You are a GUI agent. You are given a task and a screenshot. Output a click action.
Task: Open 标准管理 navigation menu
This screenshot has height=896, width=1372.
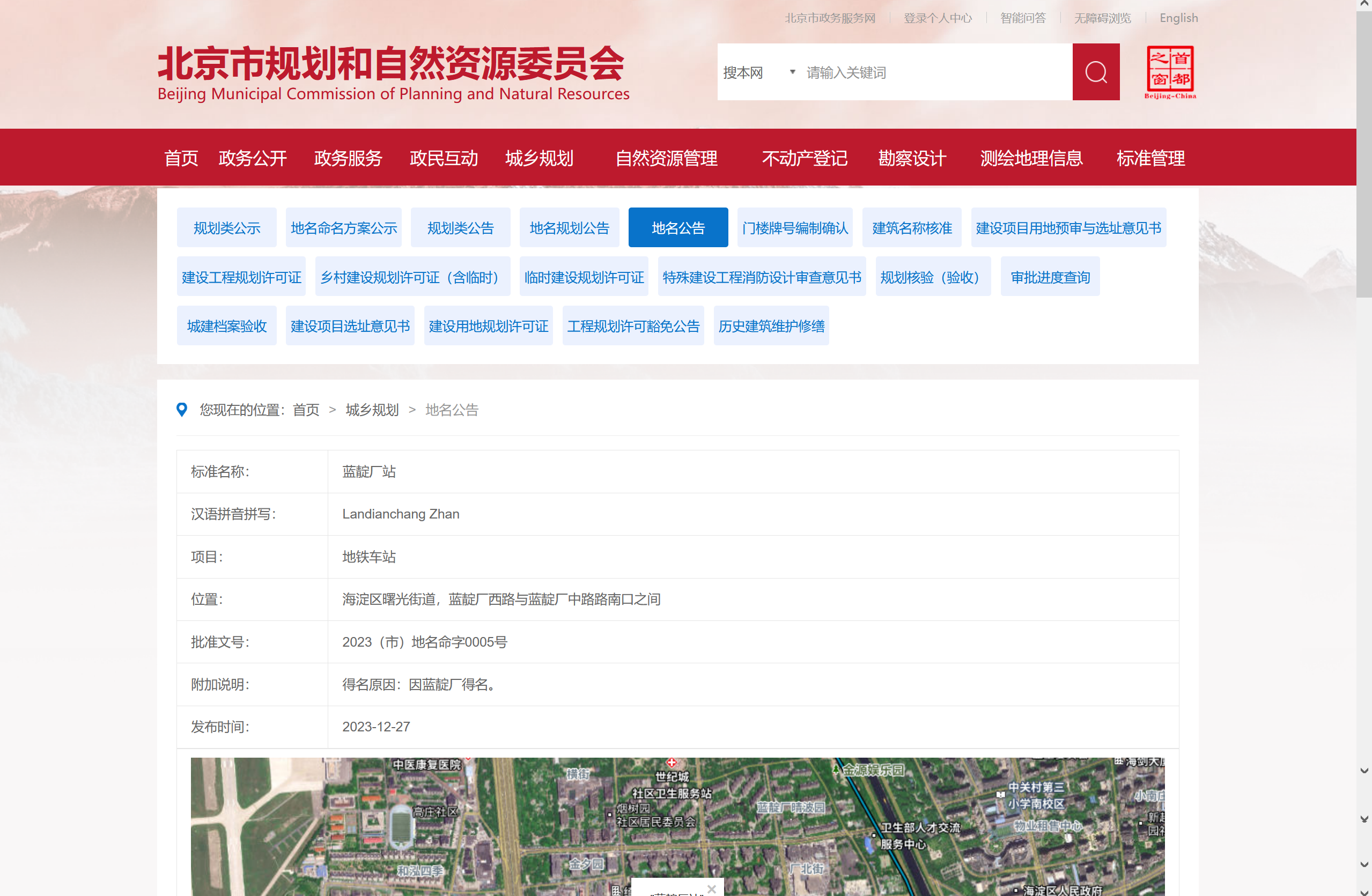tap(1150, 158)
